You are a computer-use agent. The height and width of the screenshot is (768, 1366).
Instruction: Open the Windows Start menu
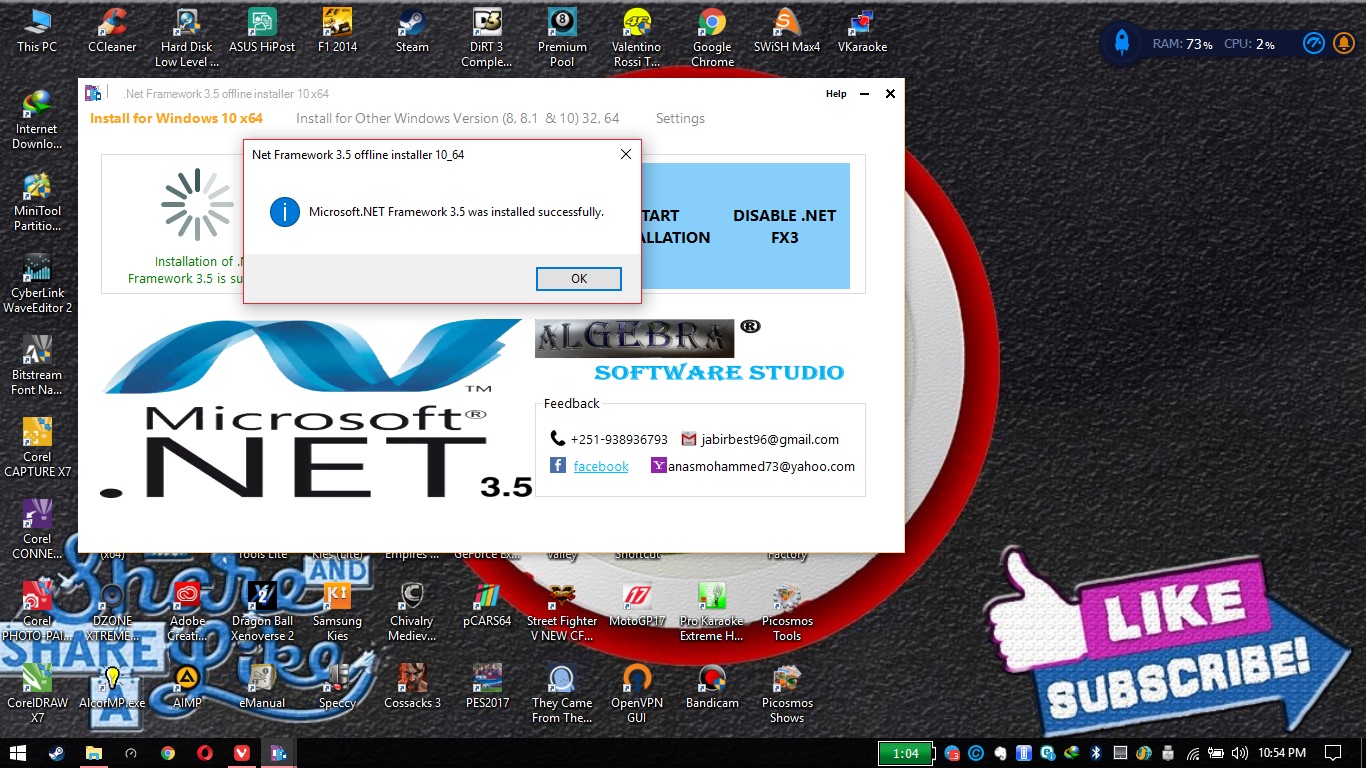(18, 753)
